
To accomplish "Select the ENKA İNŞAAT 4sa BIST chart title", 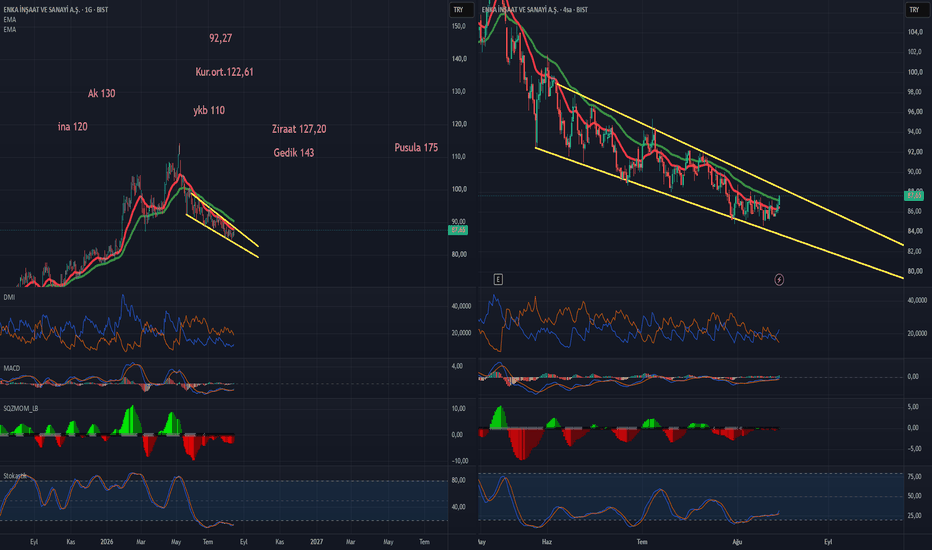I will coord(534,10).
